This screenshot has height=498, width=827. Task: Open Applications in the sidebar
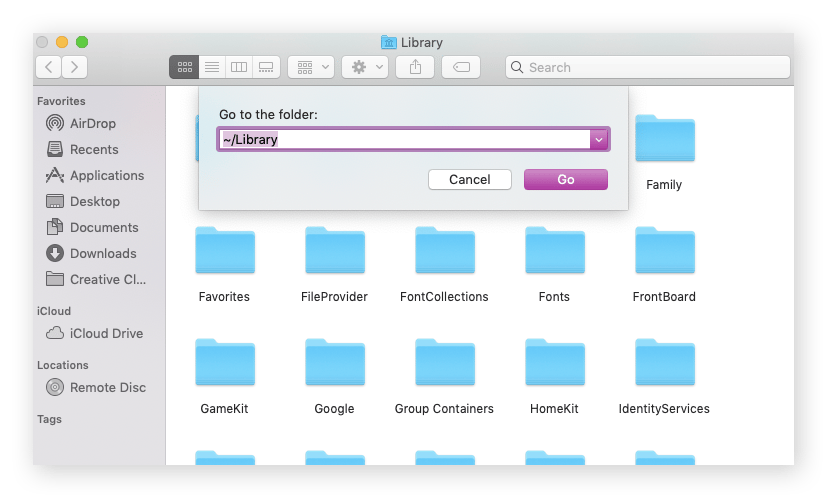(x=94, y=175)
